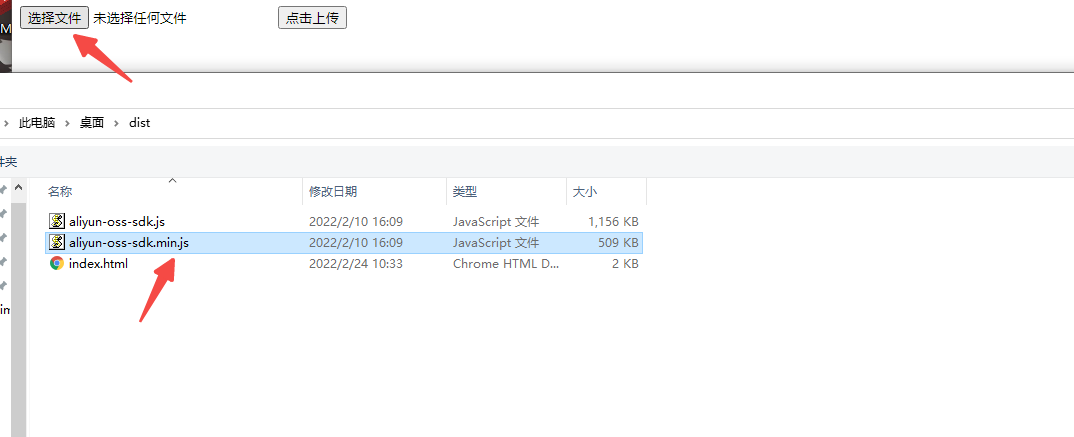Click 1,156 KB size cell
The height and width of the screenshot is (437, 1074).
point(613,222)
